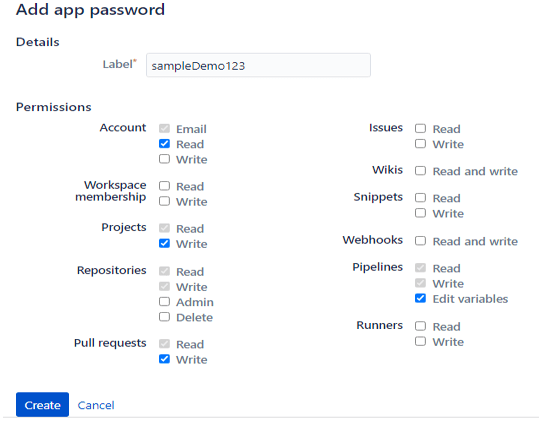Image resolution: width=541 pixels, height=437 pixels.
Task: Uncheck Pipelines Edit variables
Action: (420, 298)
